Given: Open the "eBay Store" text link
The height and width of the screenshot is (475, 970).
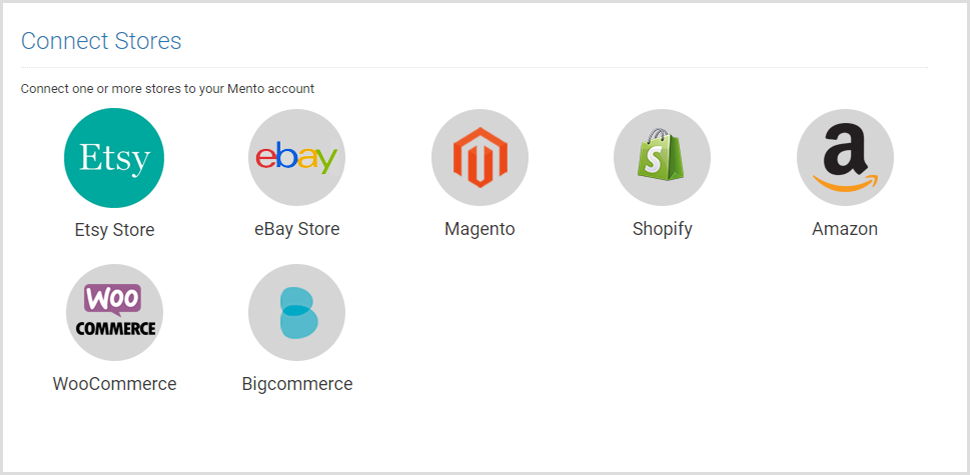Looking at the screenshot, I should click(x=297, y=229).
